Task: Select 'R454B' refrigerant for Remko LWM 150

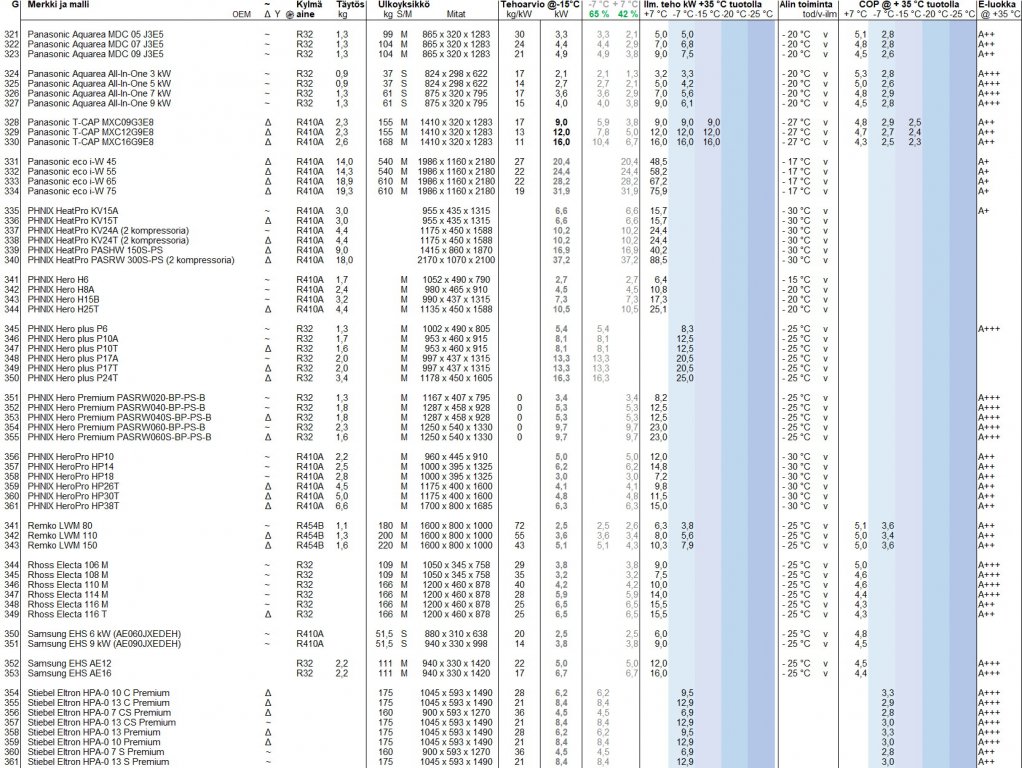Action: point(310,545)
